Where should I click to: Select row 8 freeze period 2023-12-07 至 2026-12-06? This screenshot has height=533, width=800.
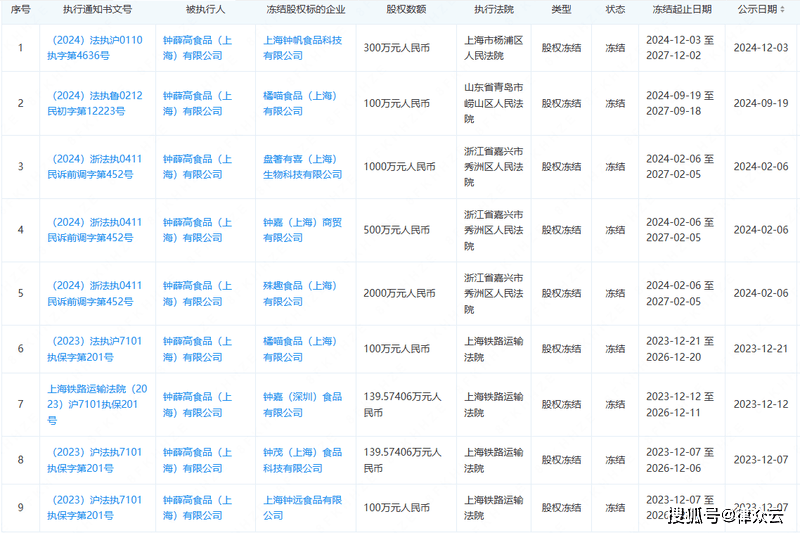tap(680, 460)
